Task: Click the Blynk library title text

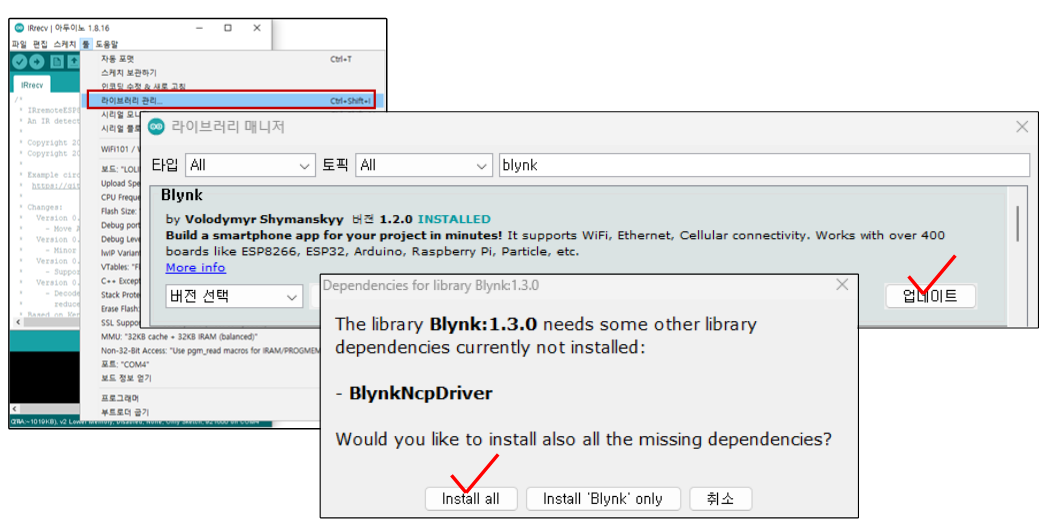Action: click(182, 196)
